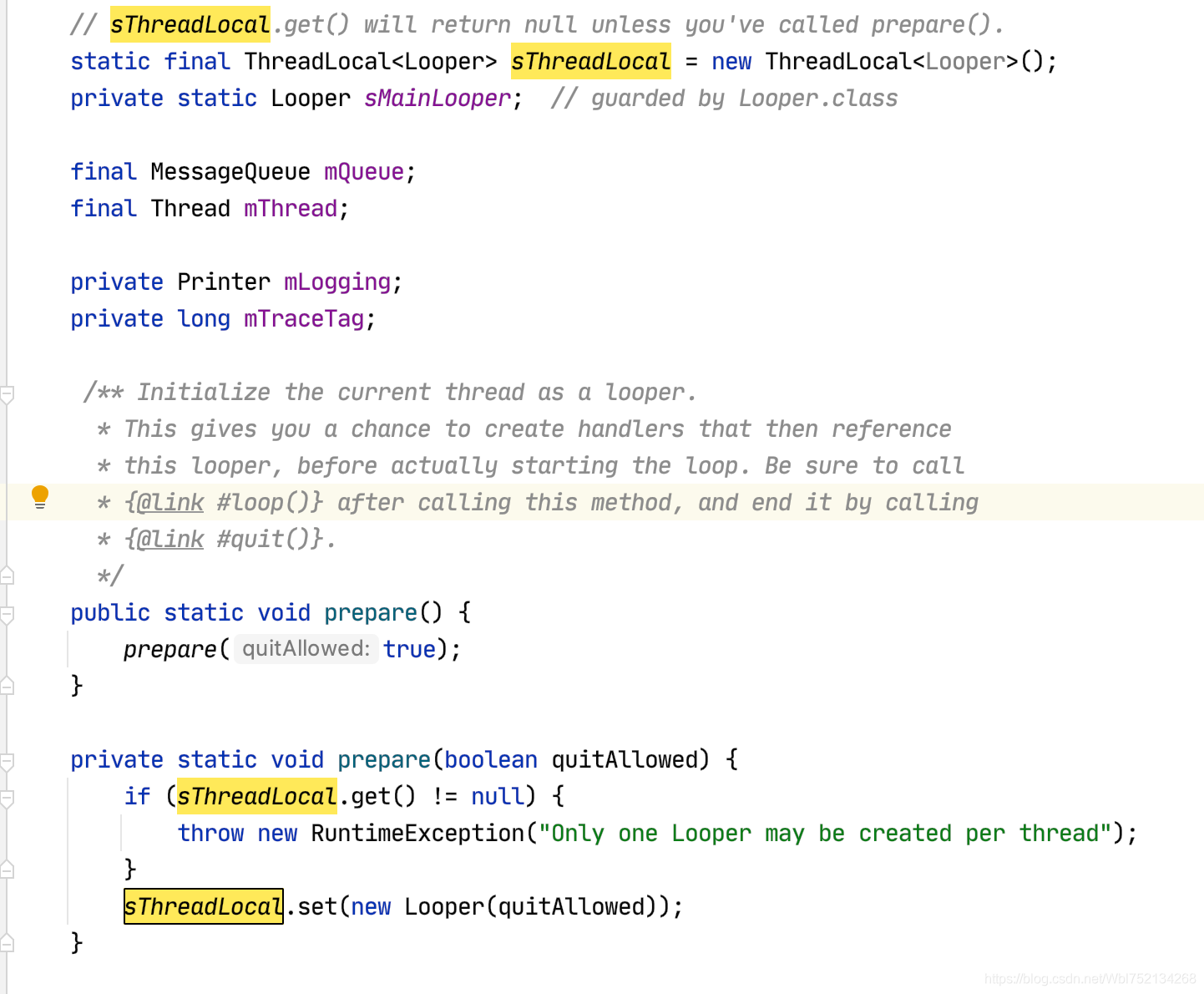Click the quitAllowed: true inline parameter hint

coord(306,649)
